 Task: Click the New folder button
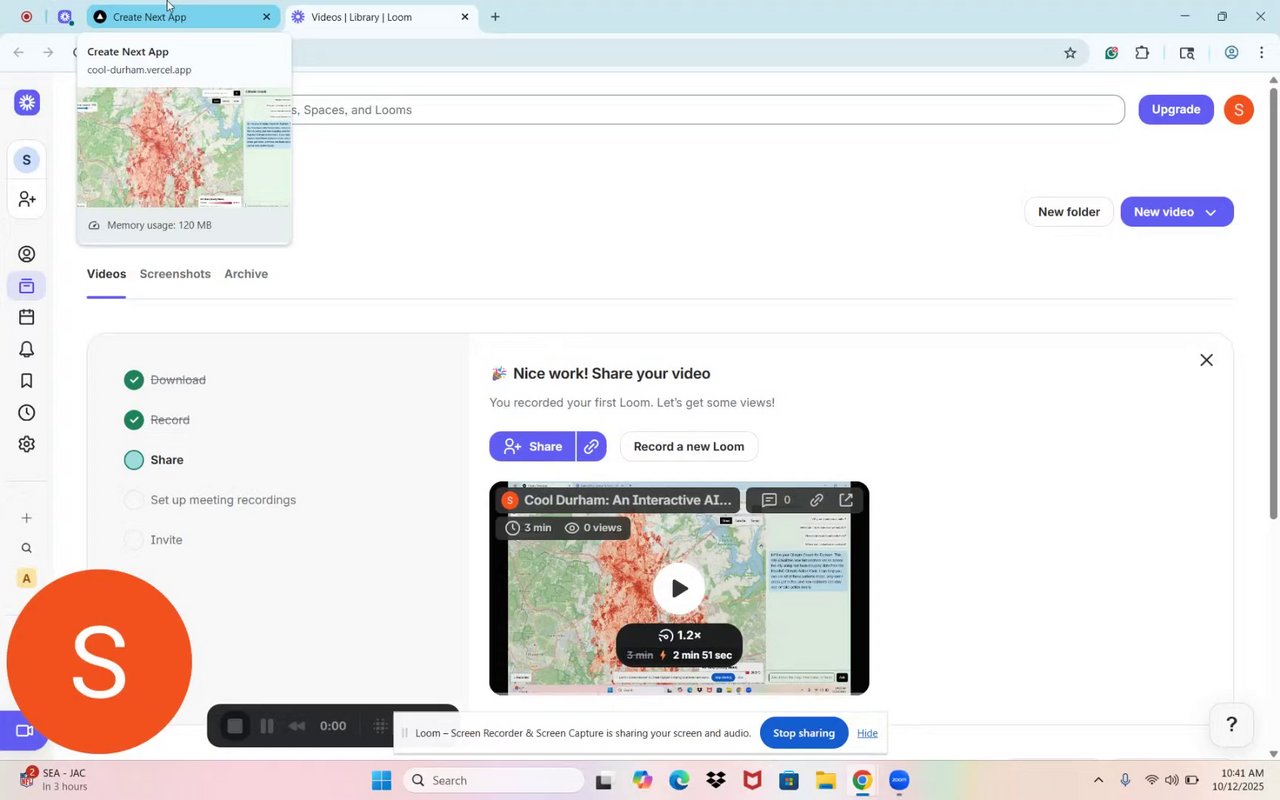[x=1069, y=212]
